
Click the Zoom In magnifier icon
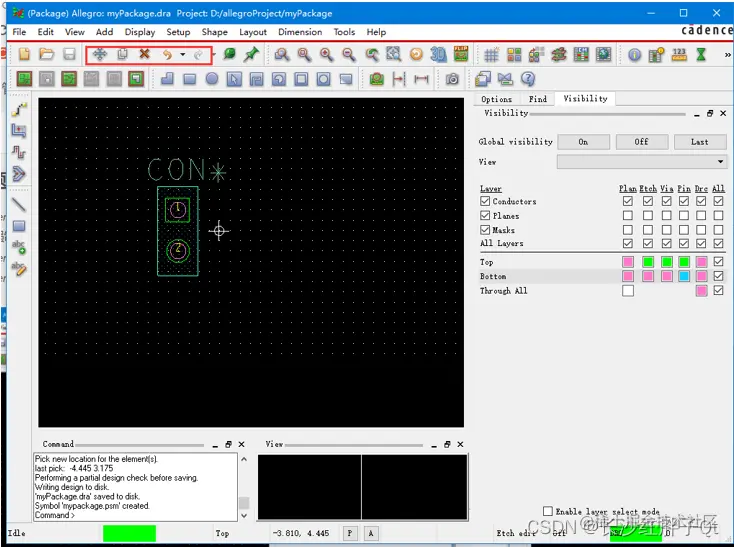point(326,55)
